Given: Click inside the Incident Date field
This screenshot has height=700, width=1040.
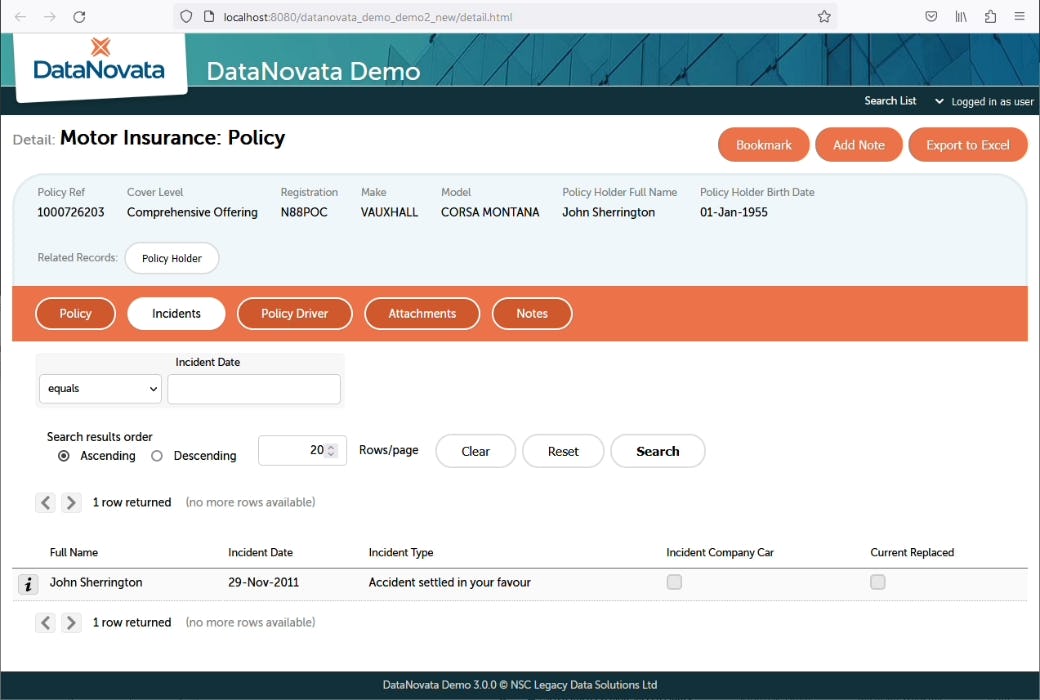Looking at the screenshot, I should coord(253,389).
